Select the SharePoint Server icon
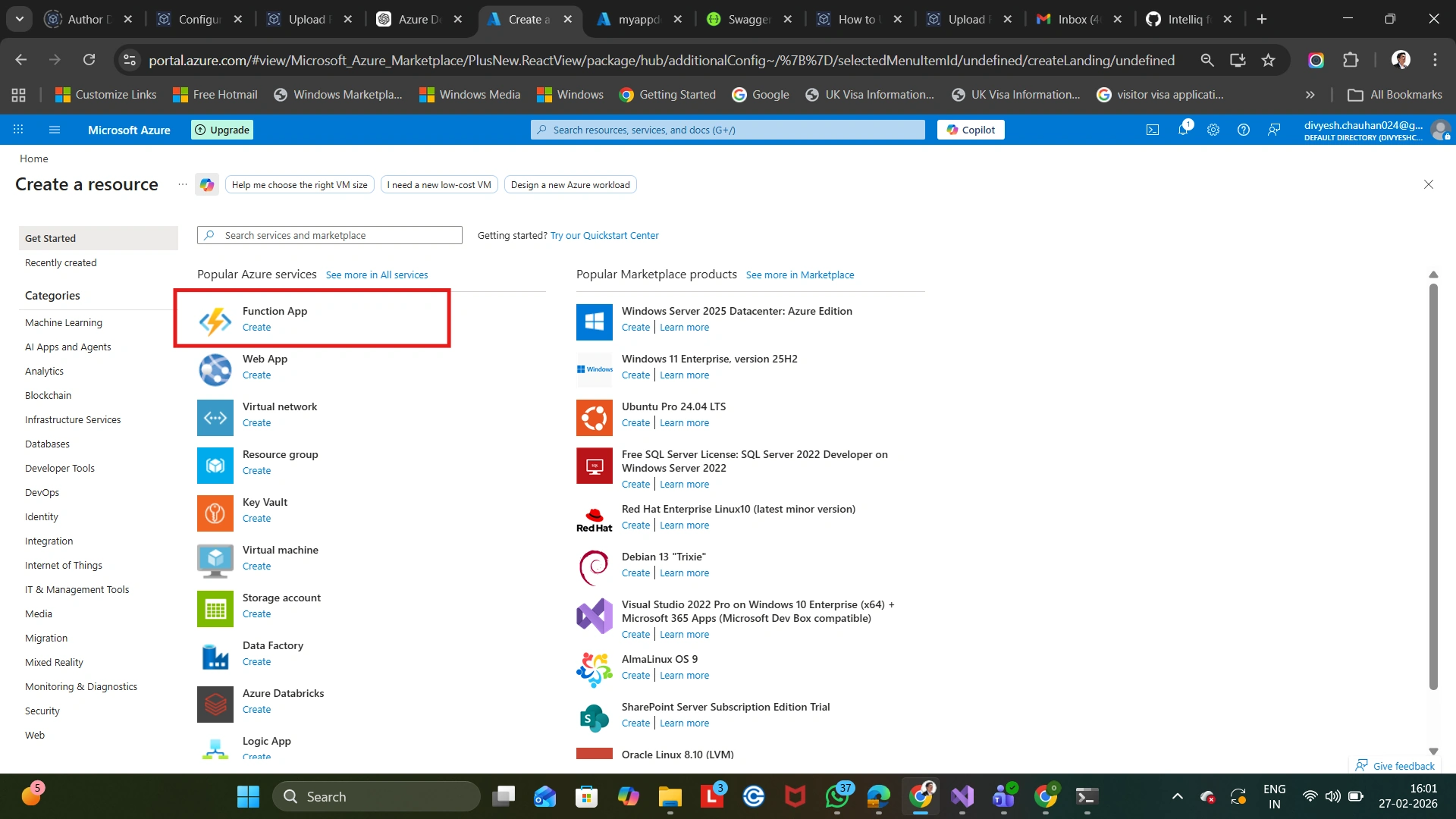This screenshot has height=819, width=1456. point(595,717)
